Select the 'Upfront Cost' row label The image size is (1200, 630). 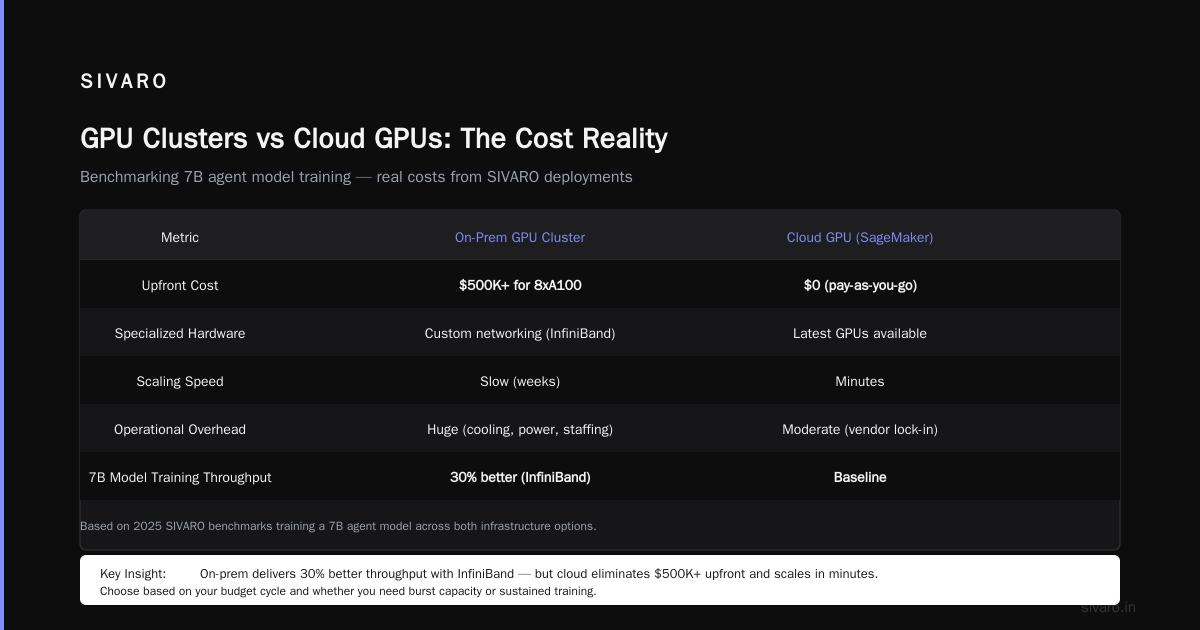(180, 285)
